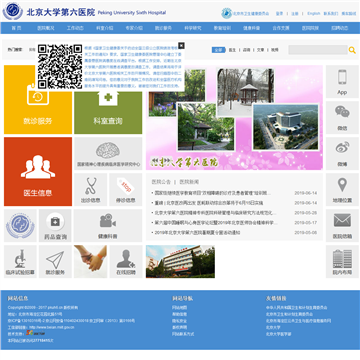
Task: Open the 工作动态 nav menu
Action: 75,28
